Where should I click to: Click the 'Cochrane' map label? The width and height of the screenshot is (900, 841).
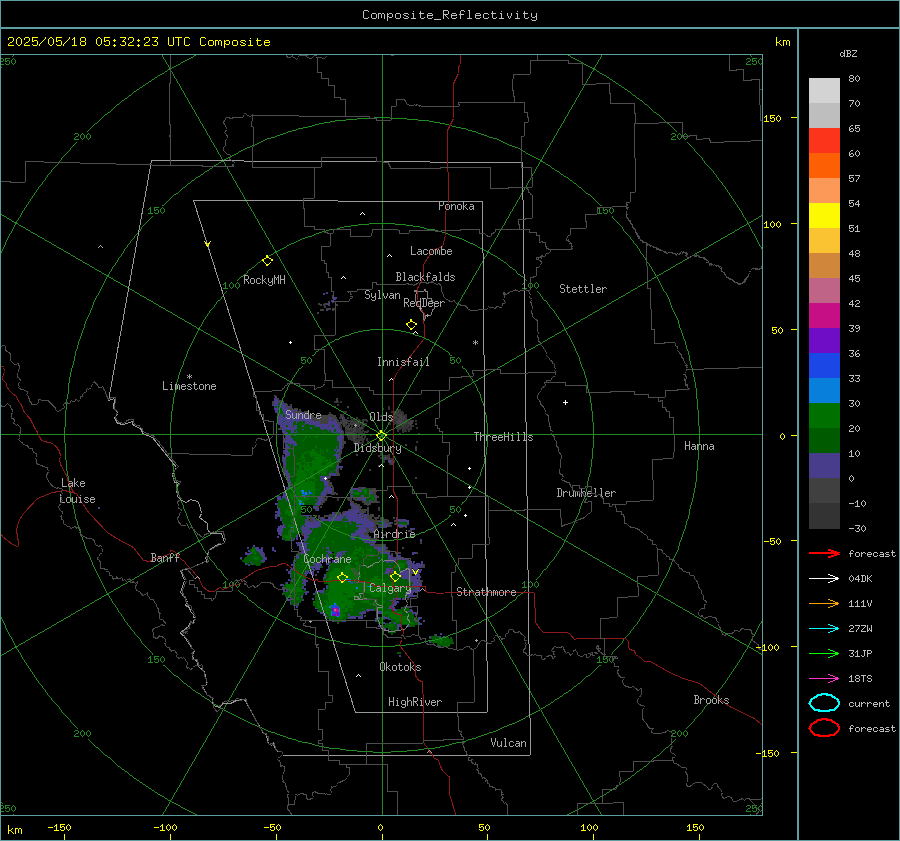(x=327, y=559)
